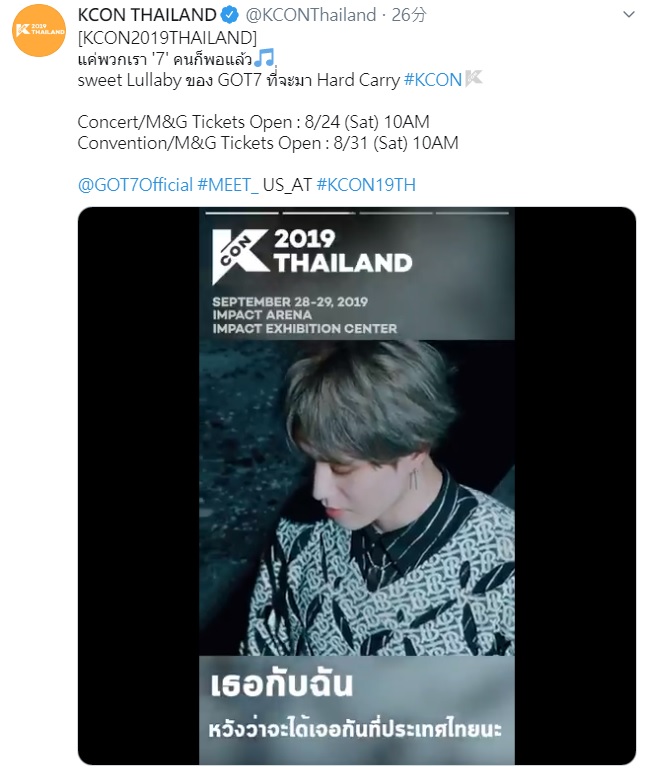649x779 pixels.
Task: Jump to first story progress segment
Action: 242,213
